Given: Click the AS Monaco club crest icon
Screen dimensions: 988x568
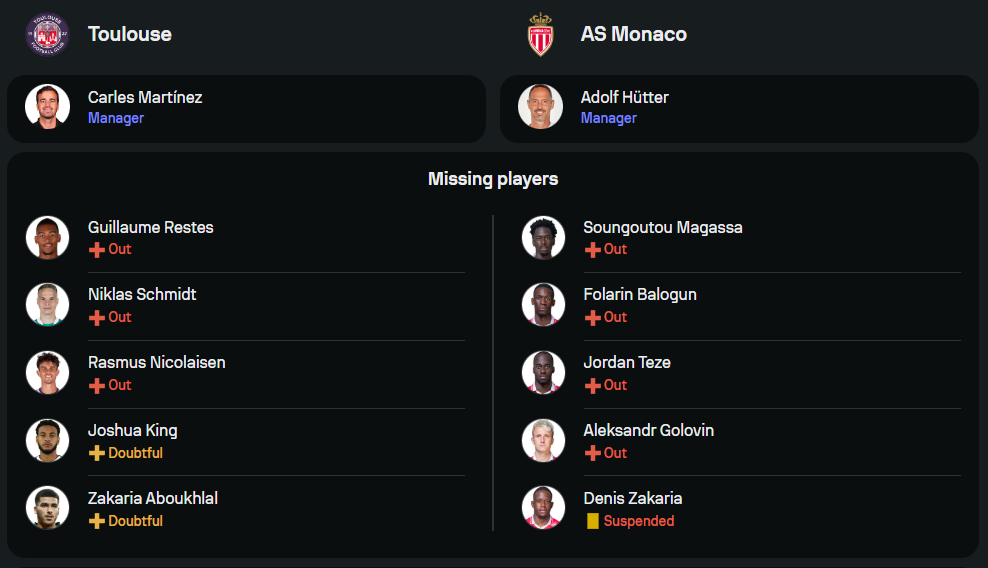Looking at the screenshot, I should coord(540,34).
